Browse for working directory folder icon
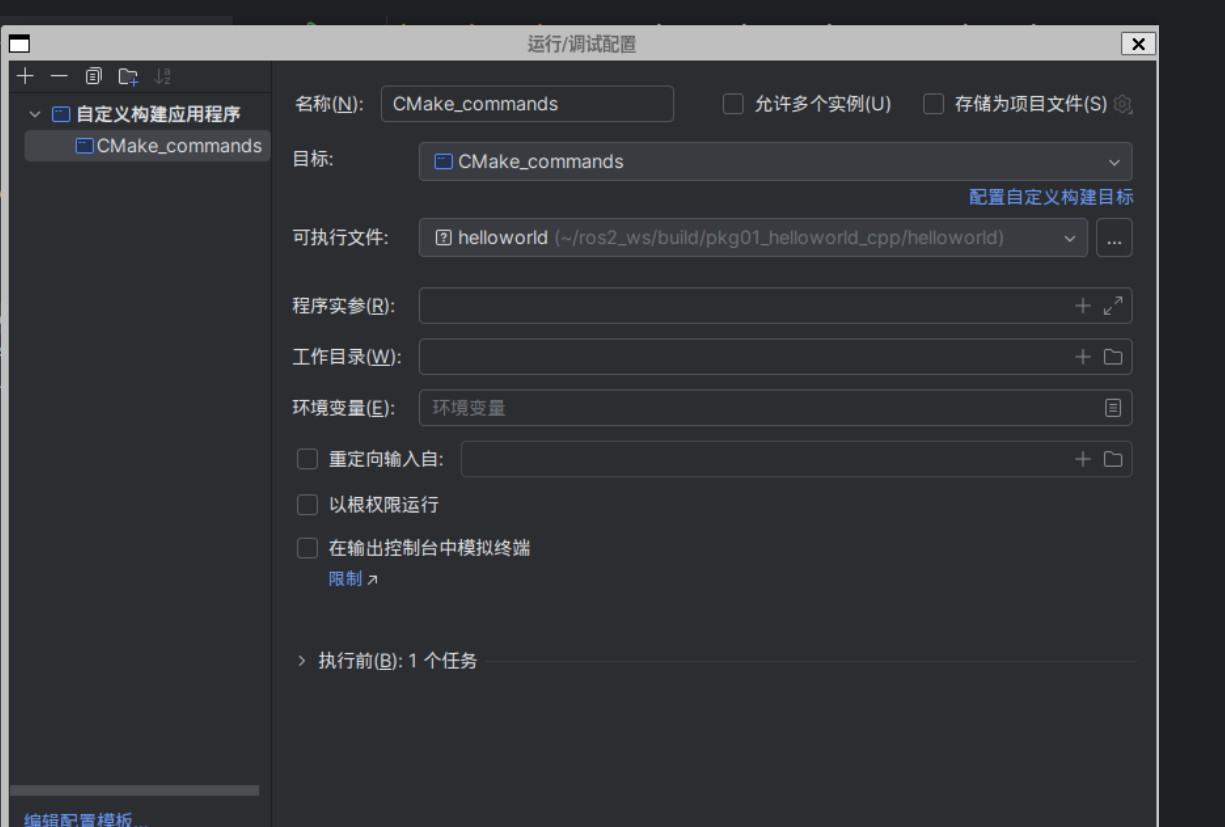 (x=1113, y=357)
